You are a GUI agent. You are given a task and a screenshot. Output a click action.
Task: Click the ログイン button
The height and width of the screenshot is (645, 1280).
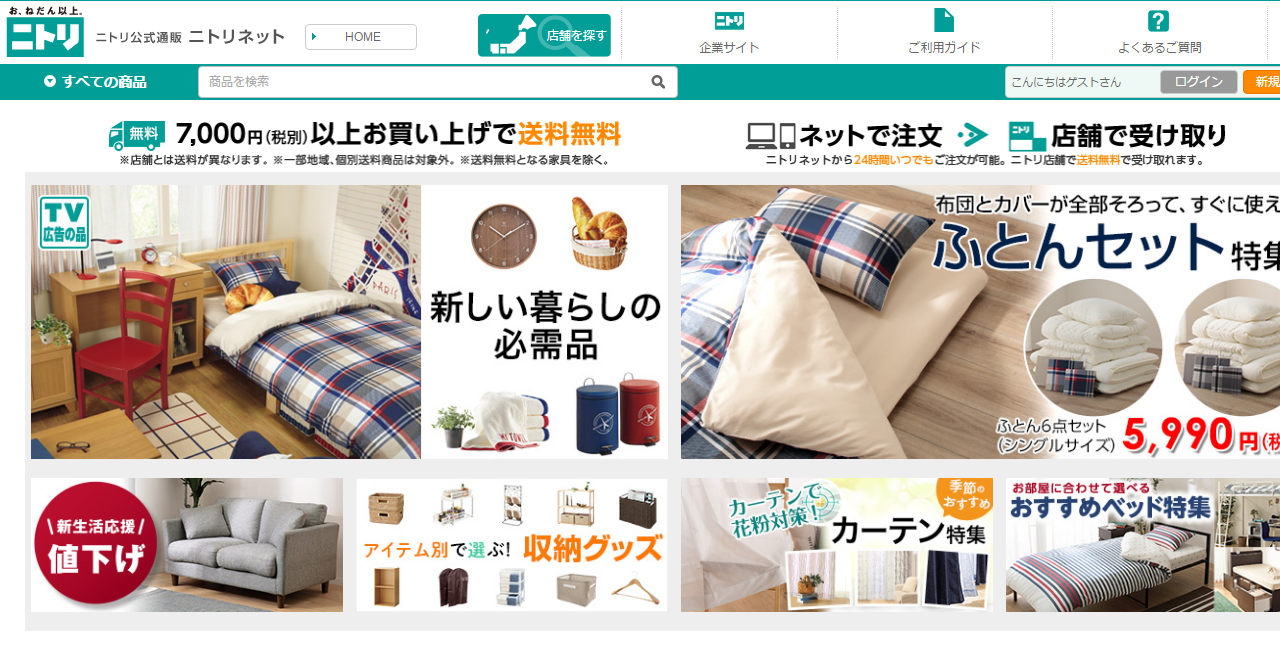tap(1199, 82)
